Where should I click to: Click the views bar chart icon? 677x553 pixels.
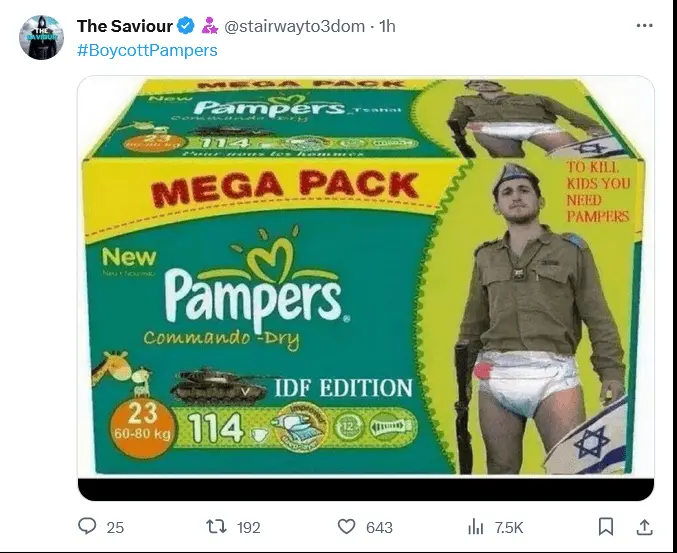[477, 526]
